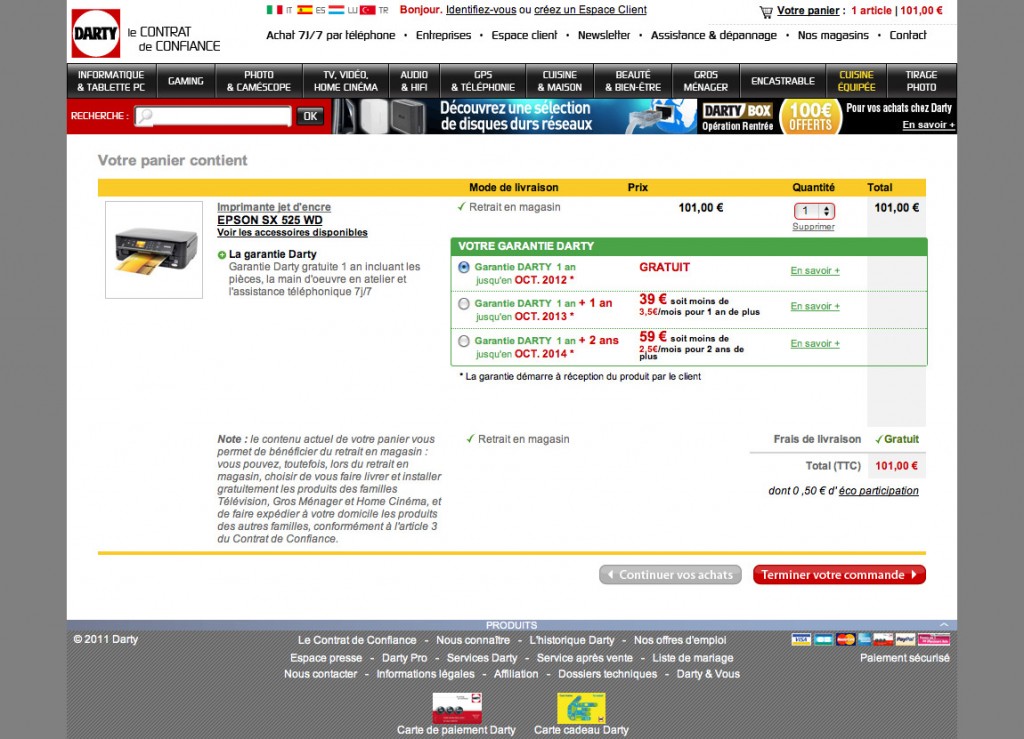Open the EPSON SX 525 WD product link
The image size is (1024, 739).
click(x=270, y=220)
